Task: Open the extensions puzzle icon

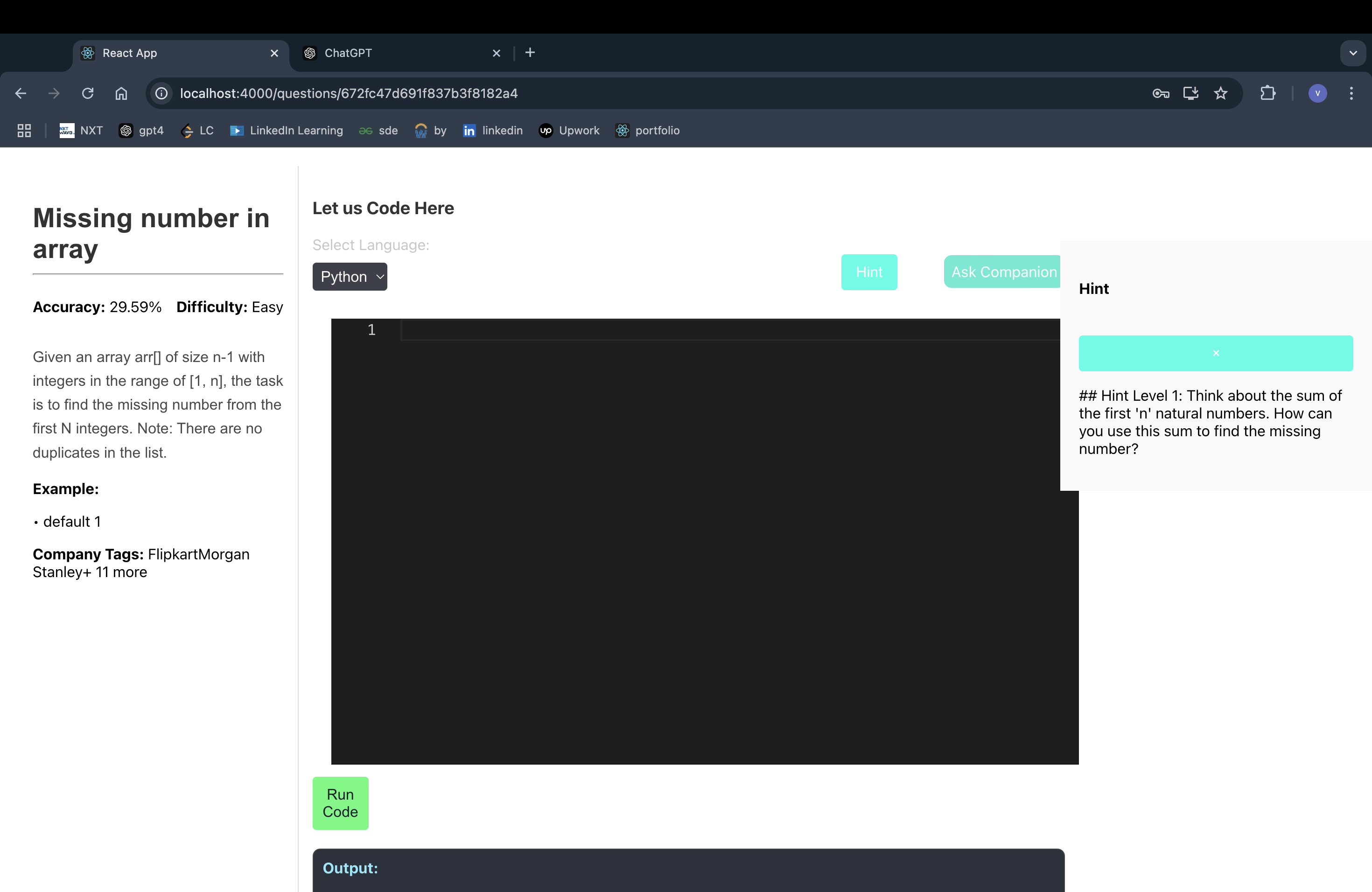Action: (x=1267, y=93)
